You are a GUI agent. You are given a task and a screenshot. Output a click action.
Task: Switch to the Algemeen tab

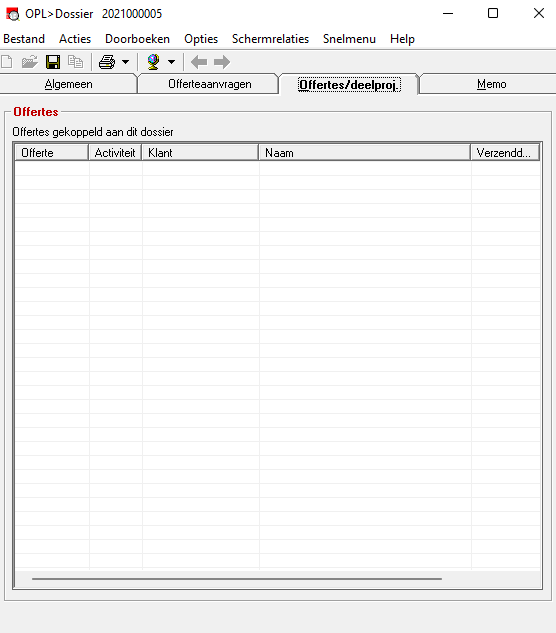(x=68, y=84)
